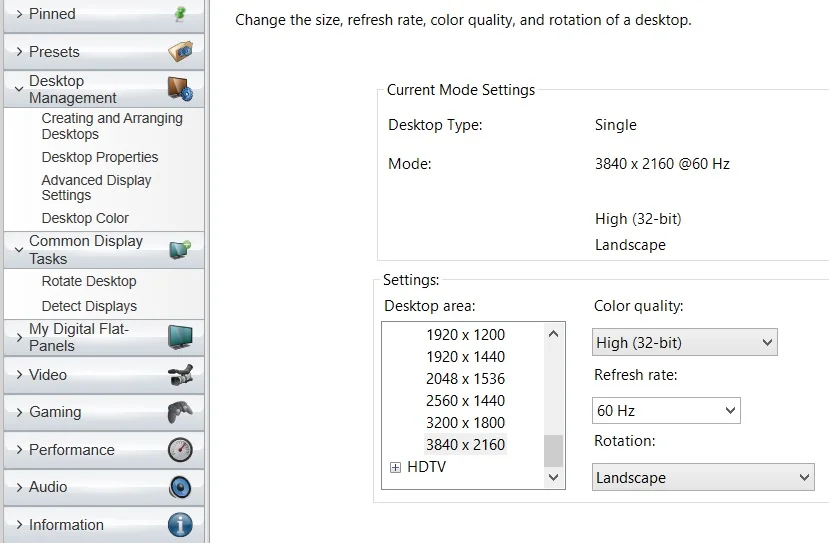Viewport: 829px width, 543px height.
Task: Expand the My Digital Flat-Panels chevron
Action: (x=19, y=337)
